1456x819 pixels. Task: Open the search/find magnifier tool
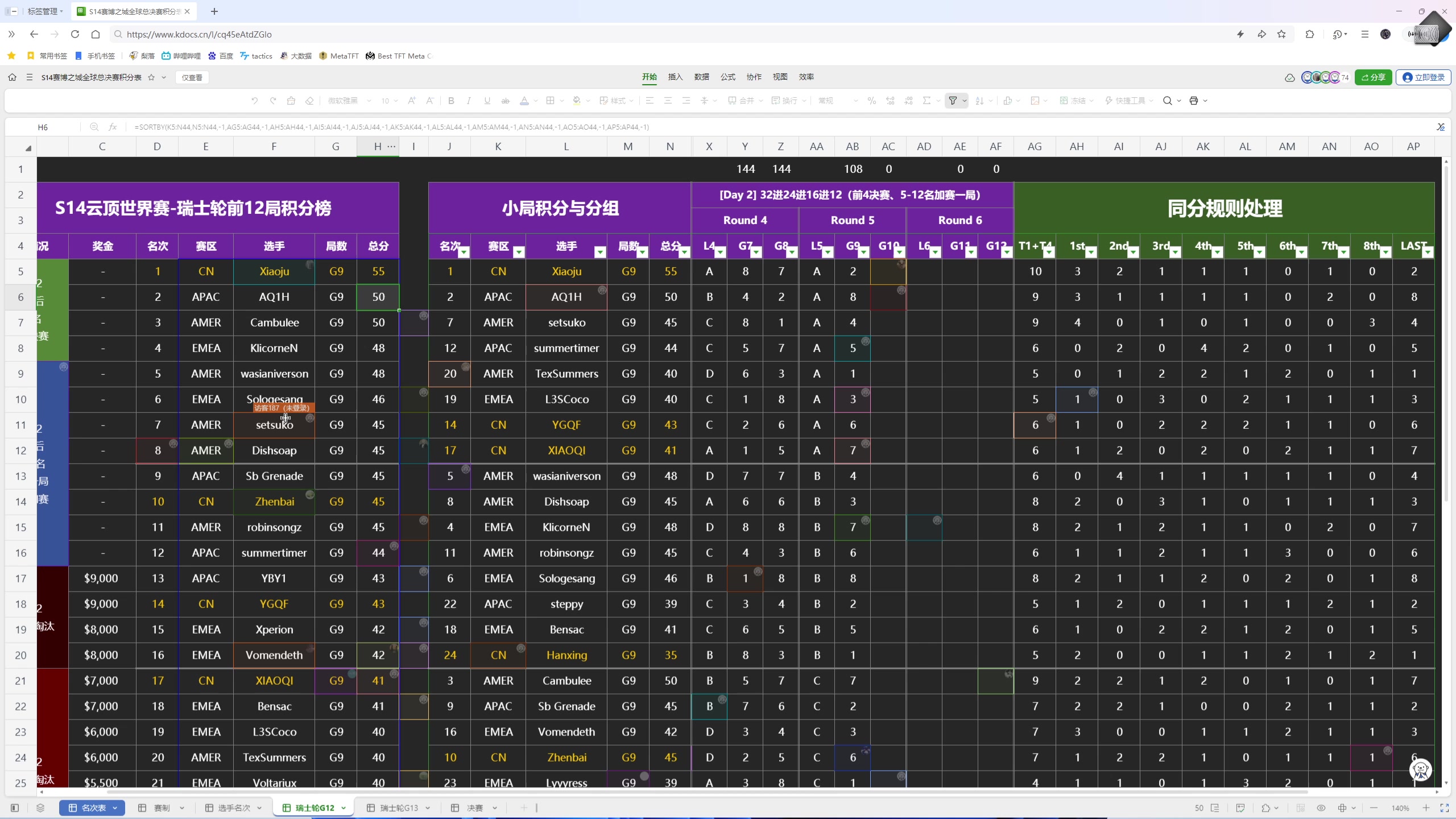coord(1168,101)
